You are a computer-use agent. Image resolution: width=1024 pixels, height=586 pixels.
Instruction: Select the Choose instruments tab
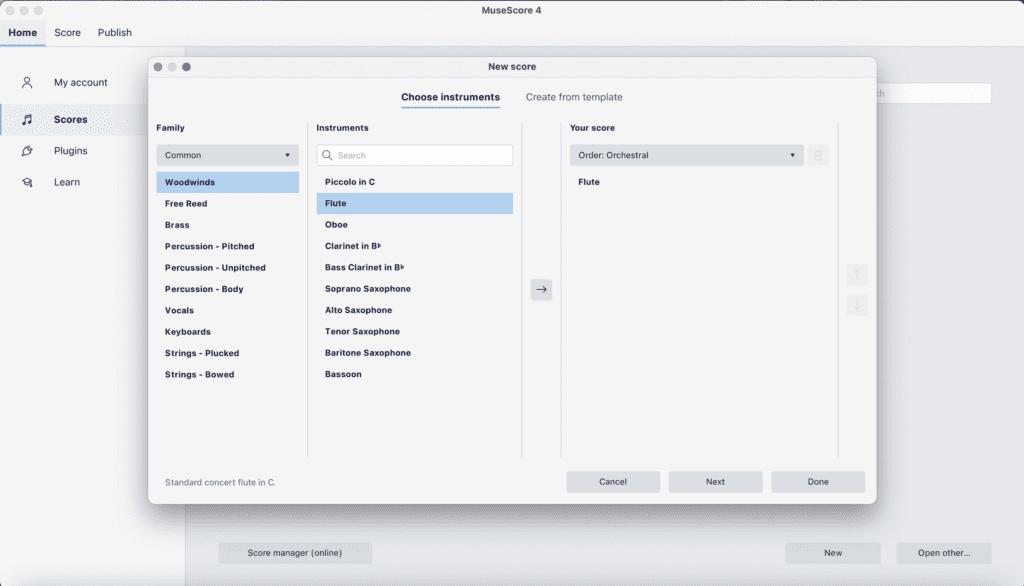tap(451, 97)
